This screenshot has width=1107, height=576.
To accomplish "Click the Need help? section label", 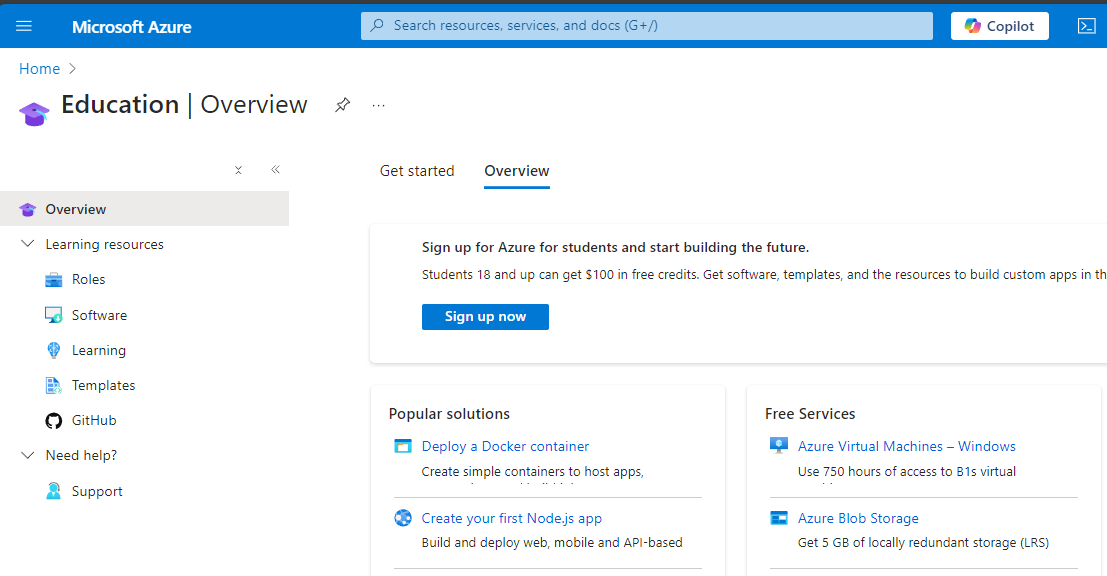I will tap(81, 455).
